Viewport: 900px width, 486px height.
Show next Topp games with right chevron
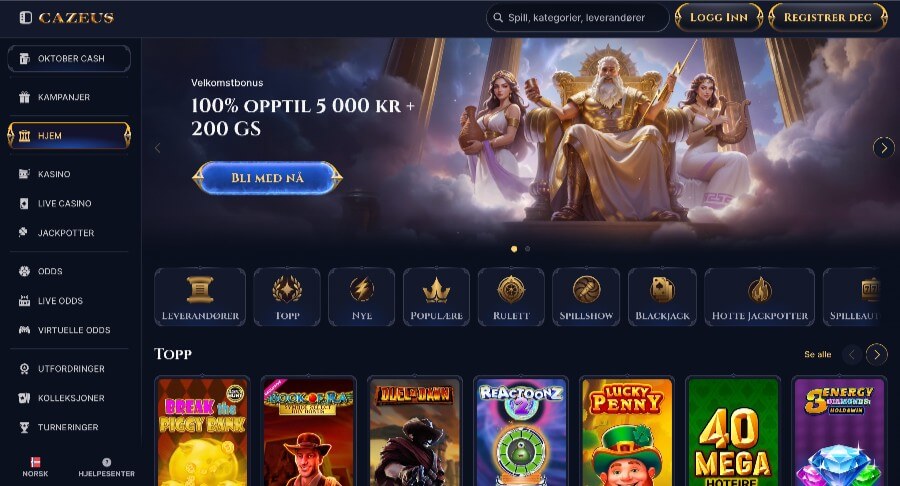(x=876, y=355)
